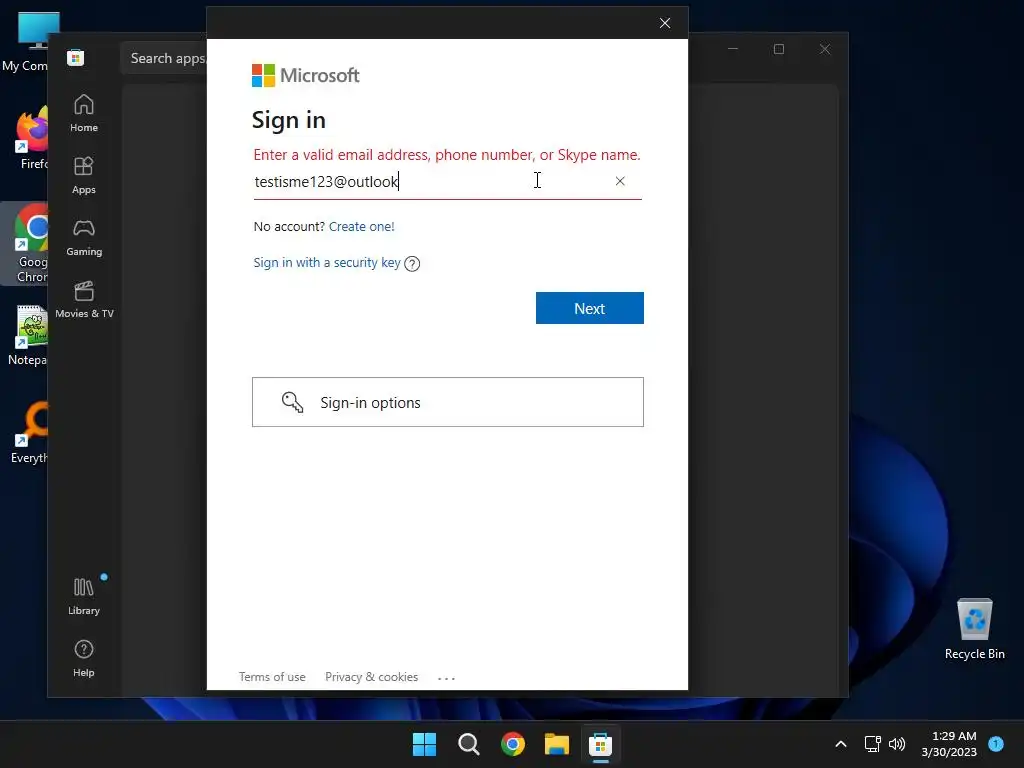Select Google Chrome desktop shortcut
This screenshot has width=1024, height=768.
pos(26,244)
